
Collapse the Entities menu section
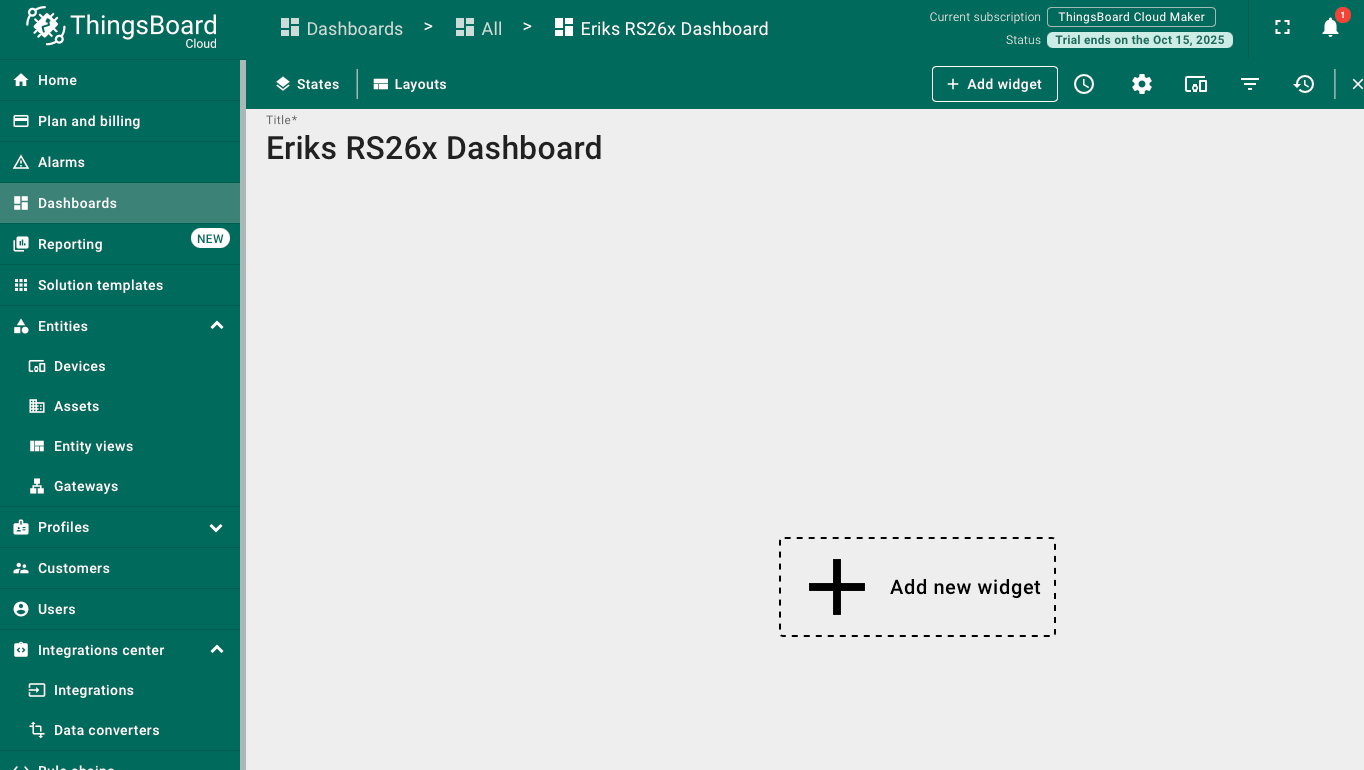(x=217, y=326)
